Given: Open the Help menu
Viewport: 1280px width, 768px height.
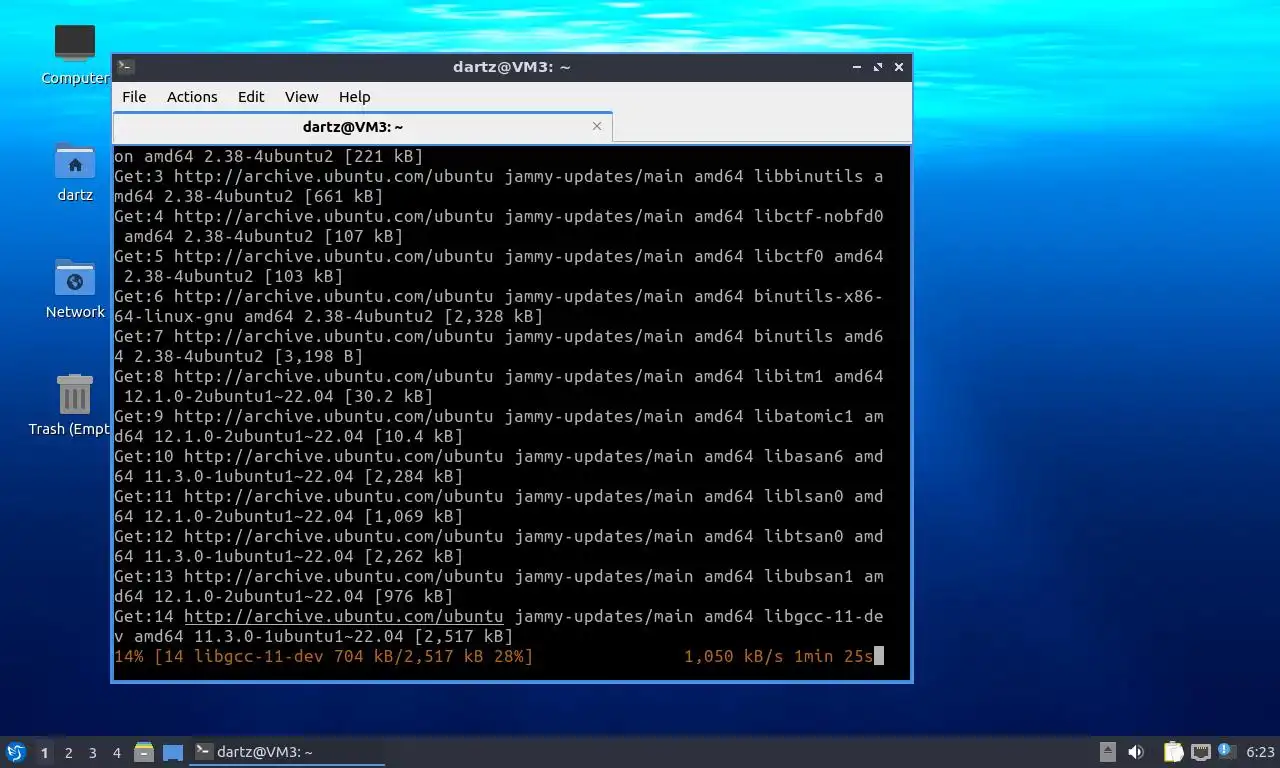Looking at the screenshot, I should [x=354, y=97].
